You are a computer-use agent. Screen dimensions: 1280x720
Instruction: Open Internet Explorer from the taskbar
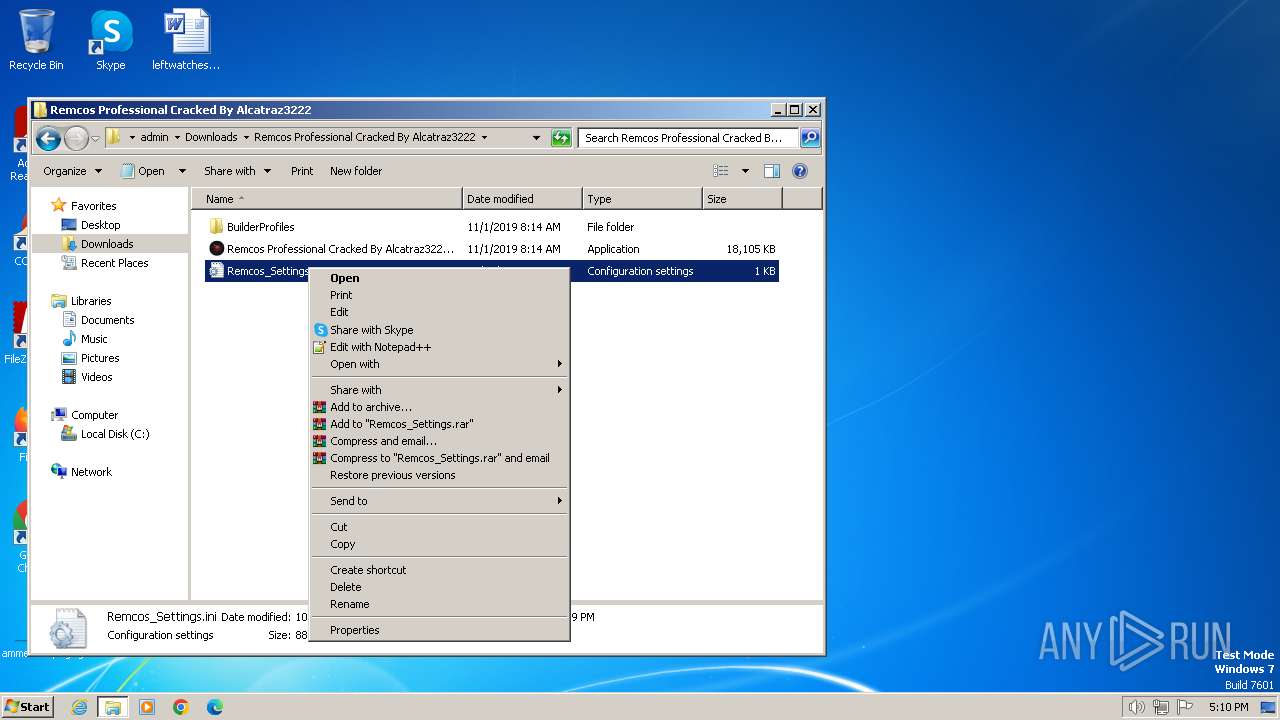pyautogui.click(x=79, y=707)
